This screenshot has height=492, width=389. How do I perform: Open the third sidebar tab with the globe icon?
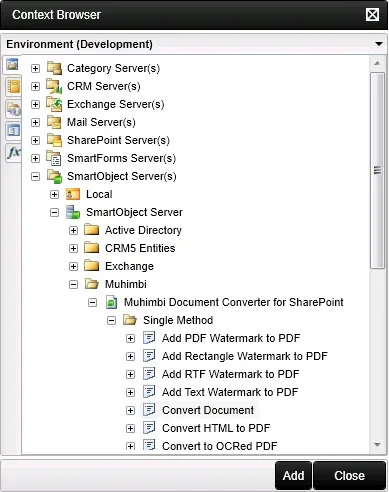[13, 108]
